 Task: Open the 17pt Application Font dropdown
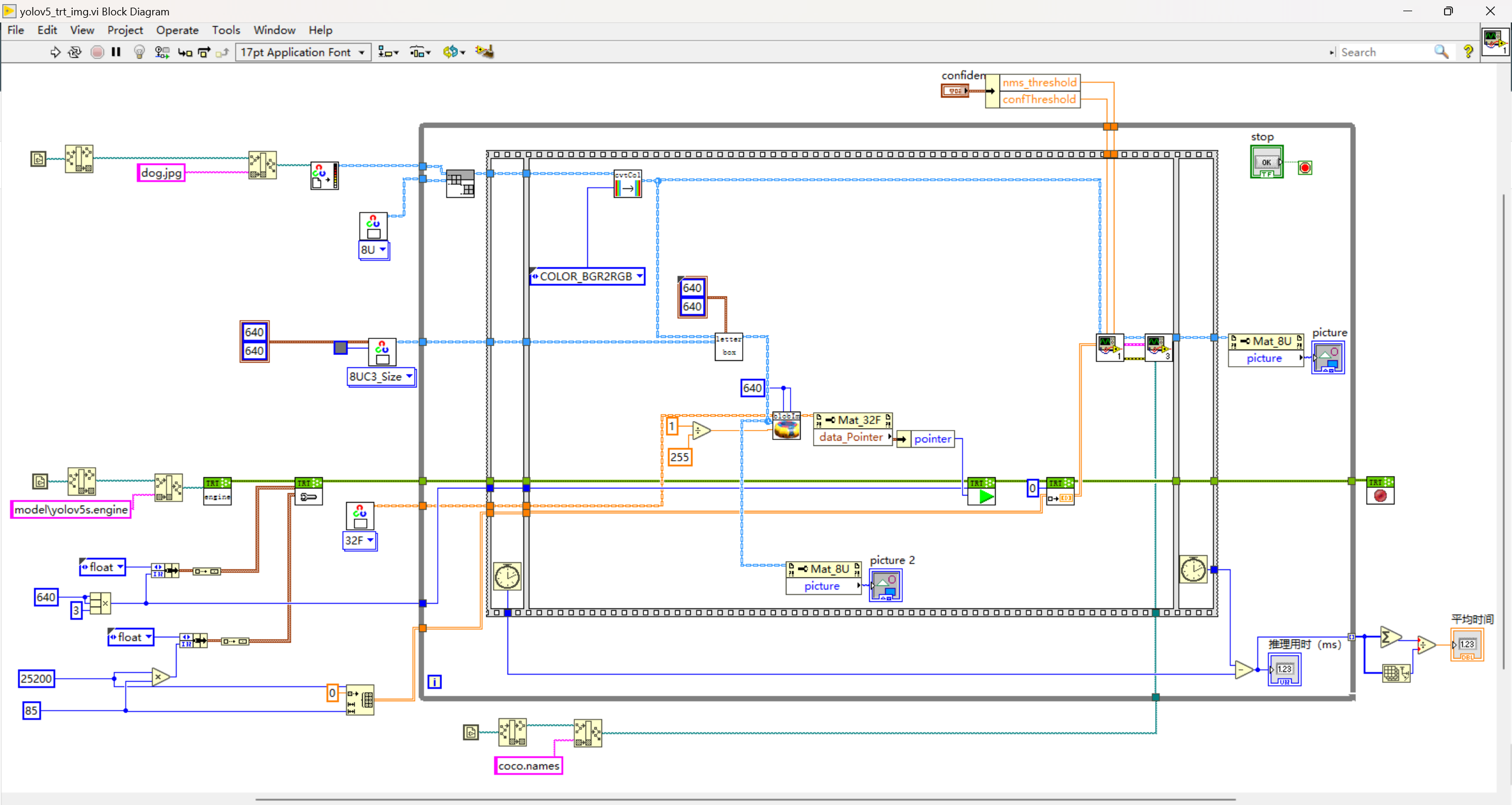pos(303,52)
